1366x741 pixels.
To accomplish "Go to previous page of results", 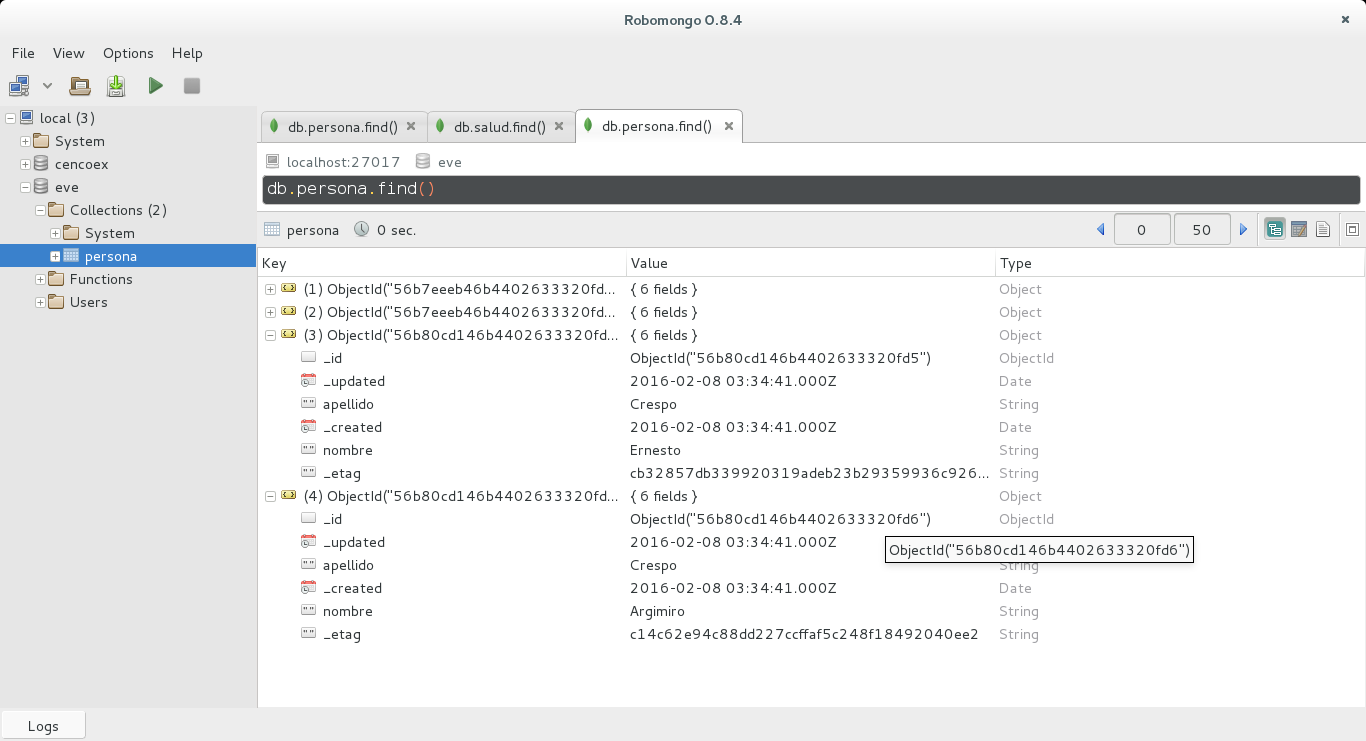I will click(x=1100, y=230).
